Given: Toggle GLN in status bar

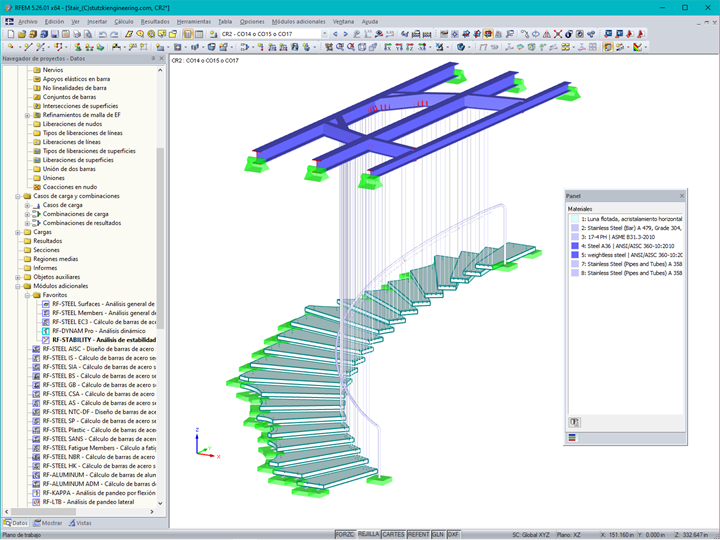Looking at the screenshot, I should click(x=438, y=534).
